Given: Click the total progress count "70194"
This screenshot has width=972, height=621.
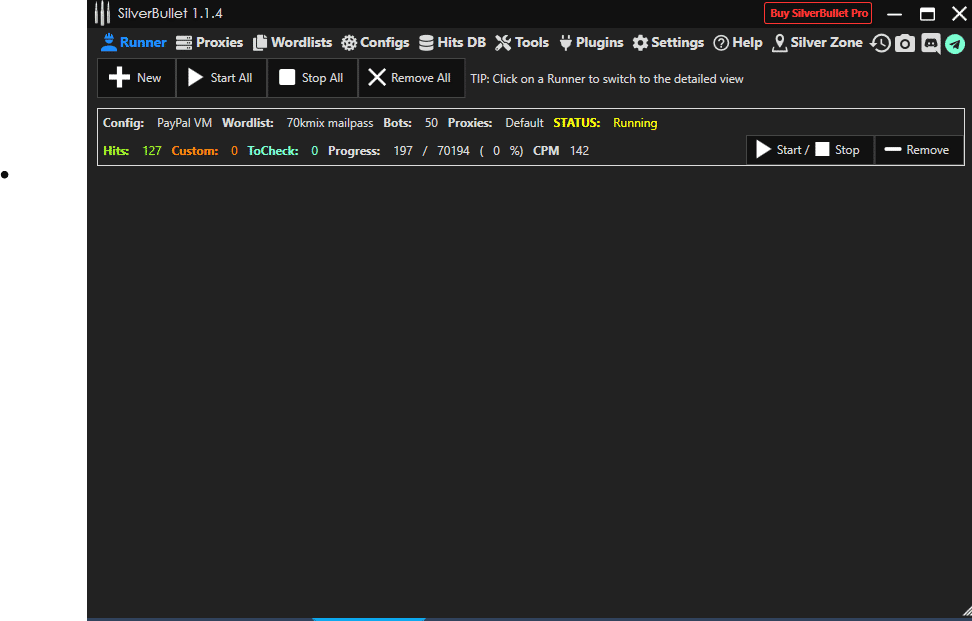Looking at the screenshot, I should pyautogui.click(x=453, y=151).
